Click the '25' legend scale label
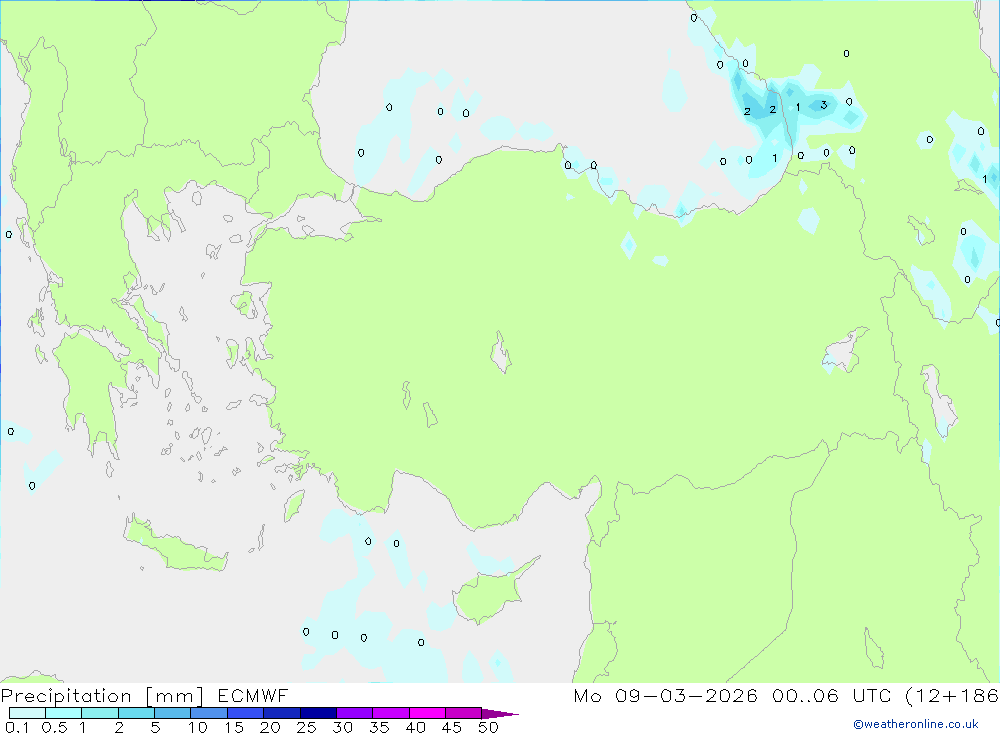Image resolution: width=1000 pixels, height=733 pixels. click(307, 727)
